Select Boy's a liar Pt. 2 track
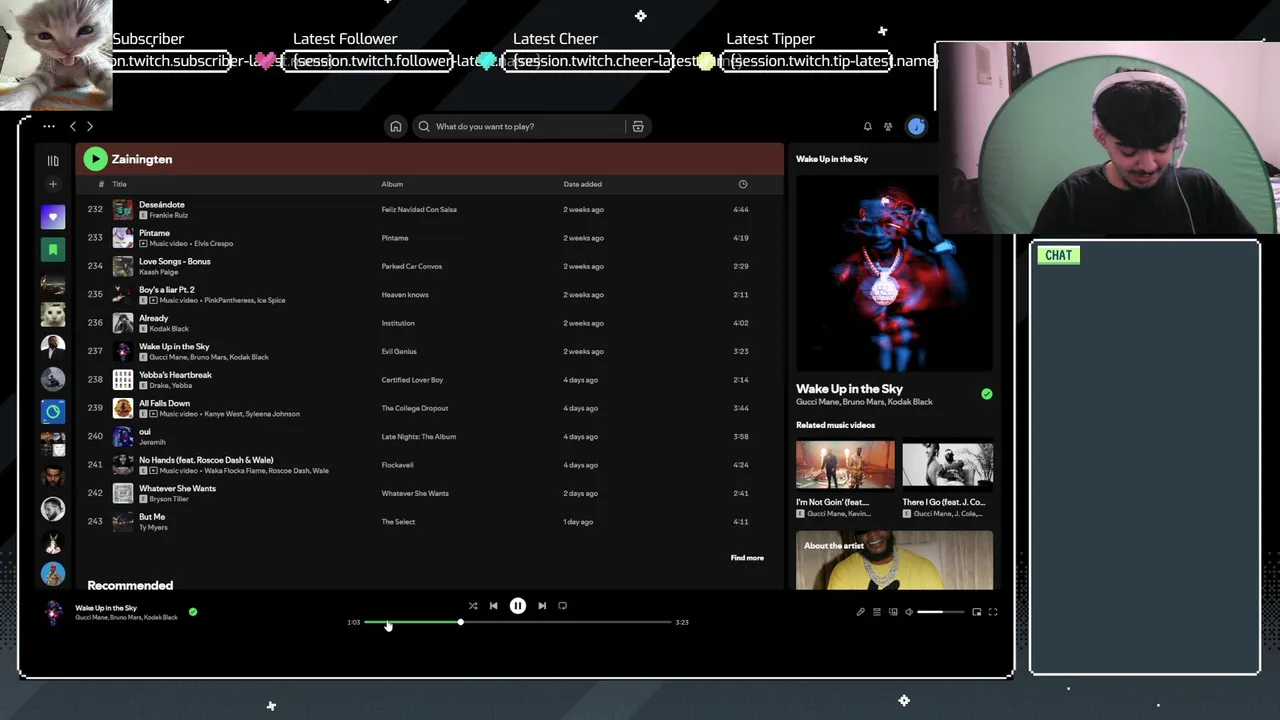Image resolution: width=1280 pixels, height=720 pixels. coord(167,289)
